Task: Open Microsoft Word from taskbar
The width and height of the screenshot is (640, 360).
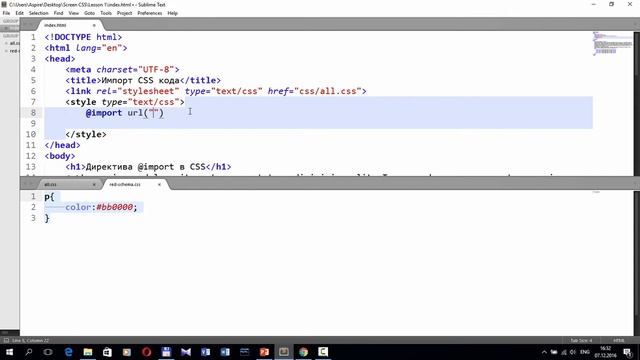Action: coord(225,352)
